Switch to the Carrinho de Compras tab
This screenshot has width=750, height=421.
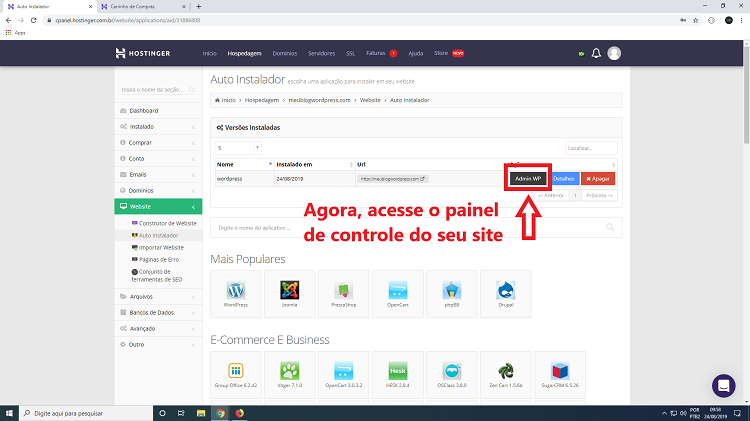click(143, 7)
